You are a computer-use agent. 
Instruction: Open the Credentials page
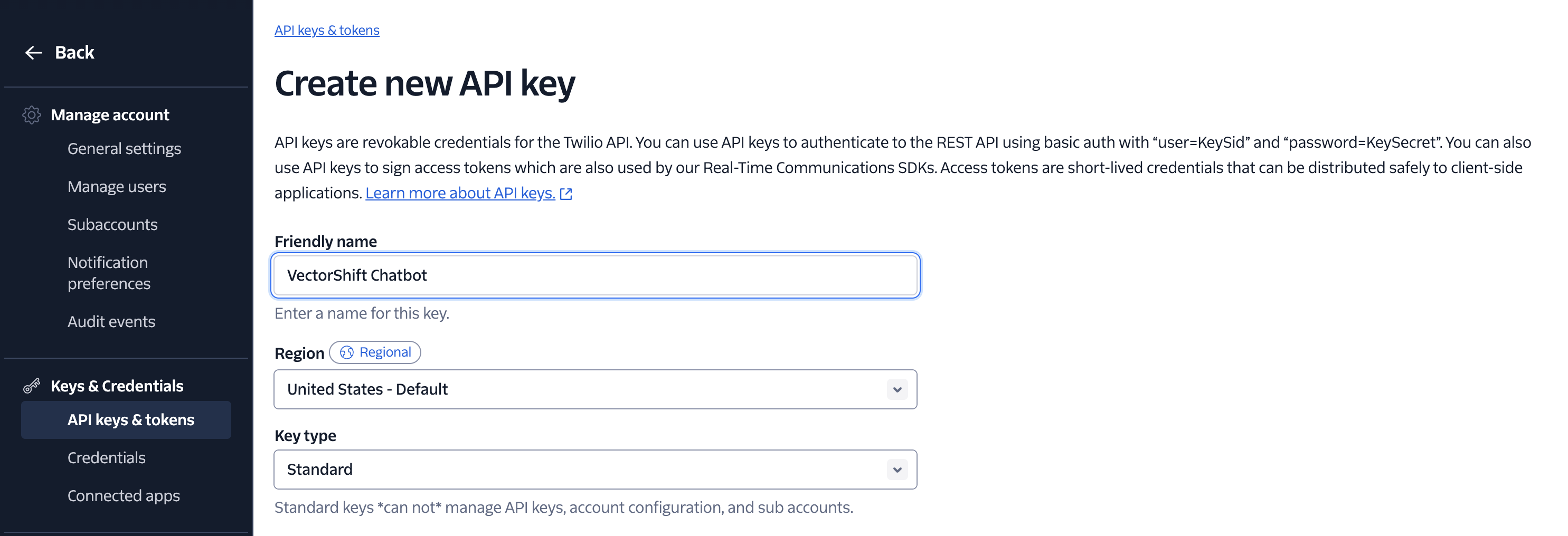click(x=107, y=457)
